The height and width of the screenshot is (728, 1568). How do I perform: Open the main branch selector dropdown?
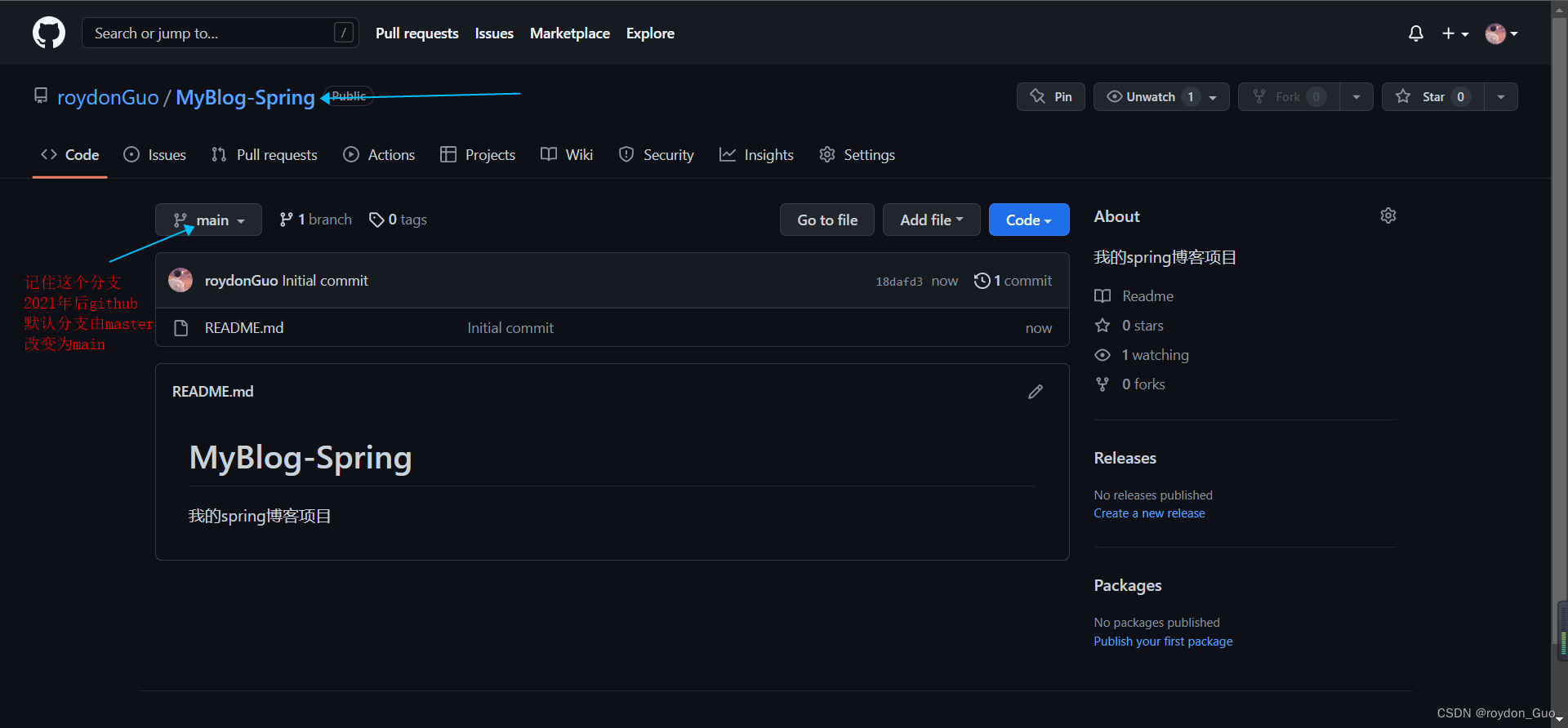point(208,220)
